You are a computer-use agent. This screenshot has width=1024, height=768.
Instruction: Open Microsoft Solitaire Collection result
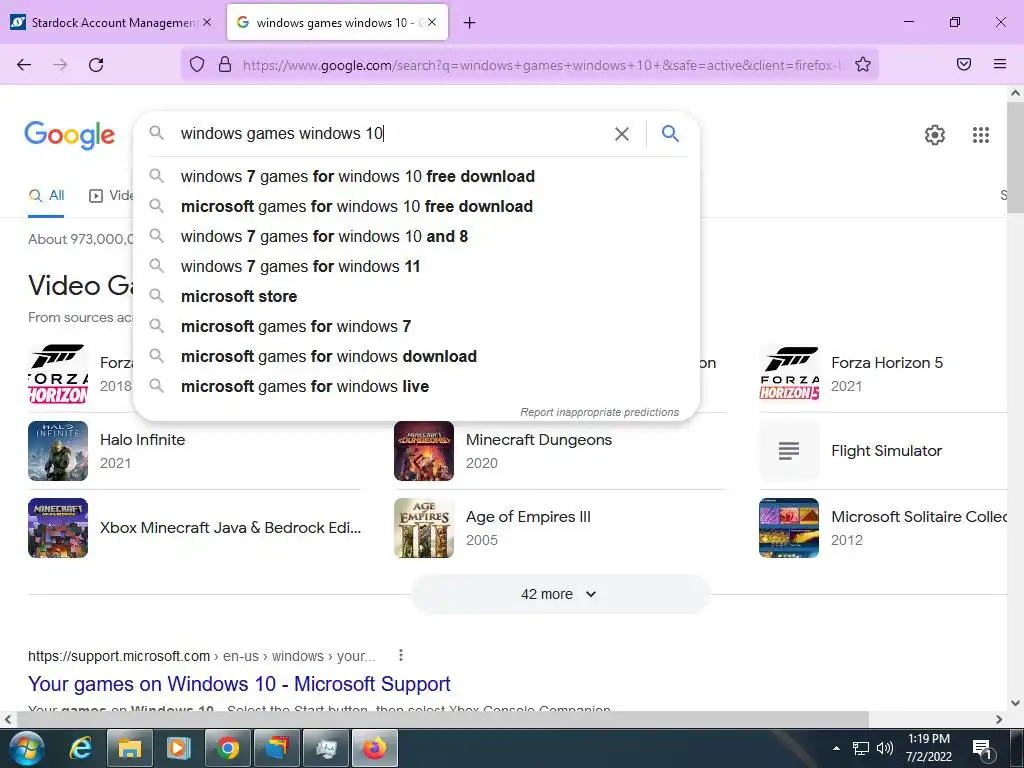point(919,517)
